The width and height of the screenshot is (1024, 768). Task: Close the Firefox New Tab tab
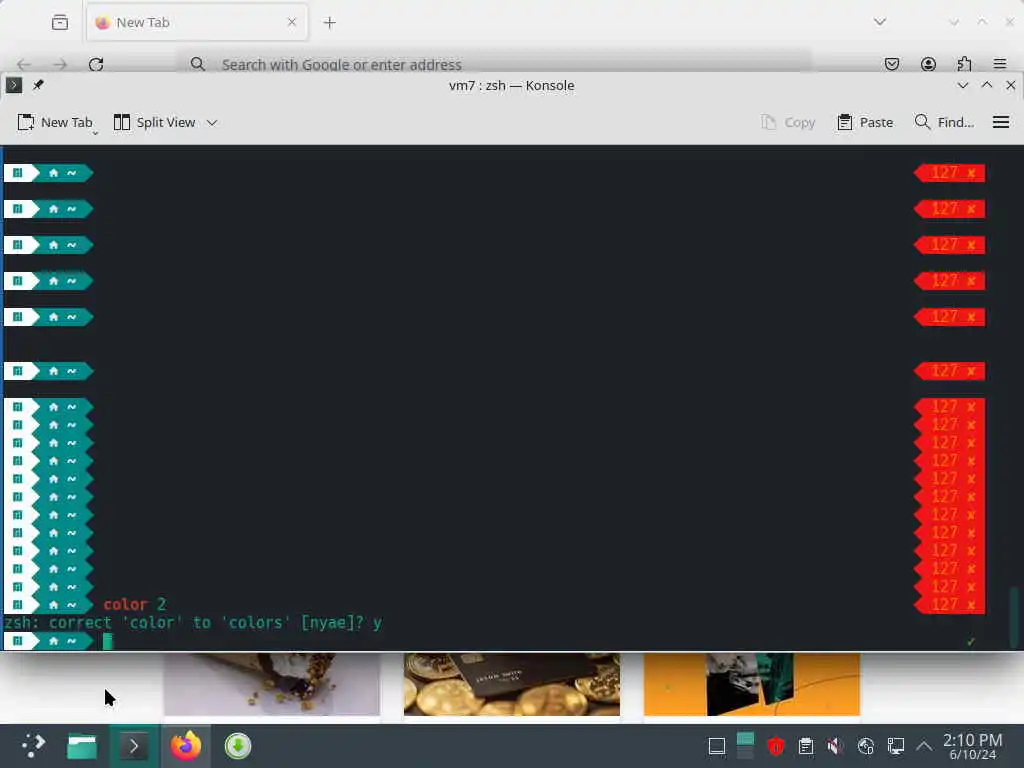[x=292, y=22]
